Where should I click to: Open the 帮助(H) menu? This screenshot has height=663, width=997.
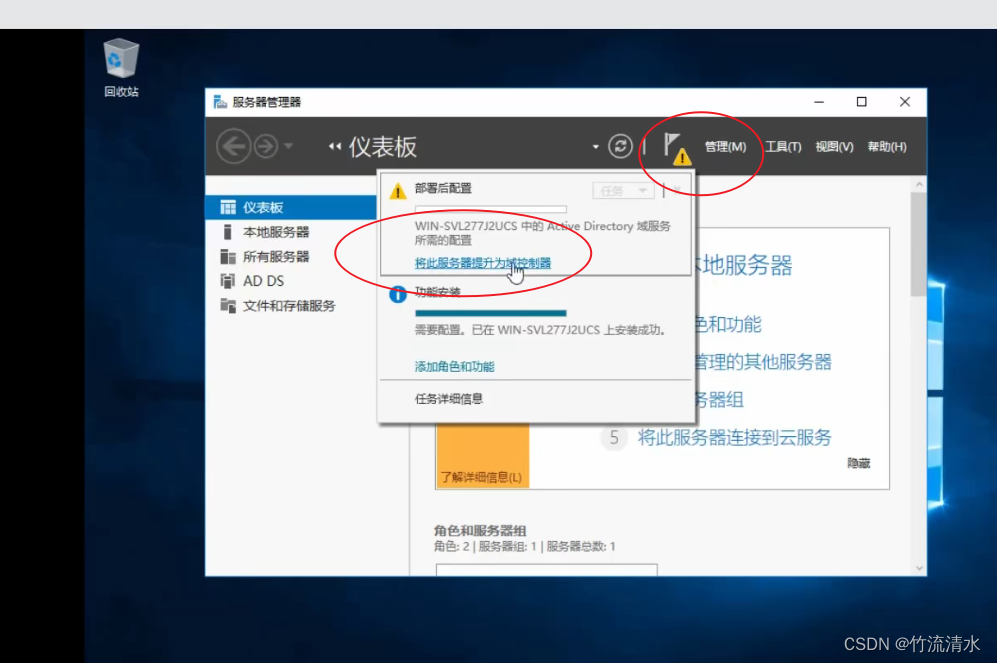tap(887, 147)
